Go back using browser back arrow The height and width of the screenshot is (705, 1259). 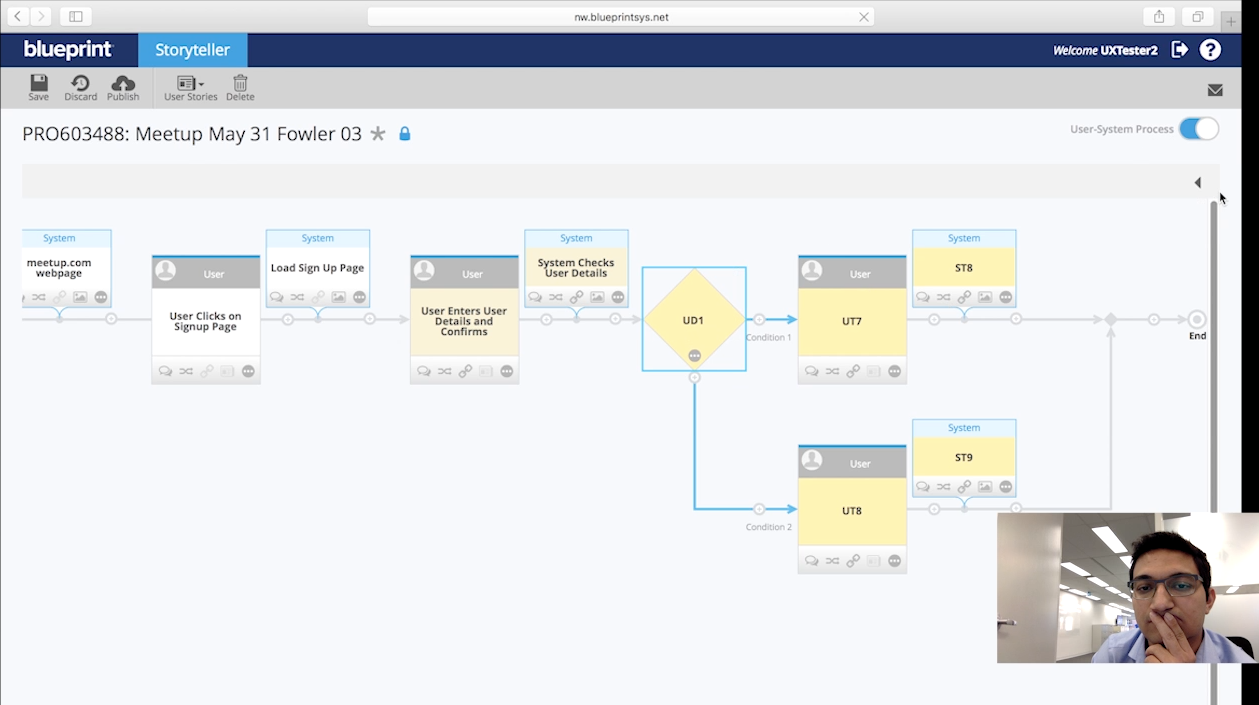tap(18, 16)
